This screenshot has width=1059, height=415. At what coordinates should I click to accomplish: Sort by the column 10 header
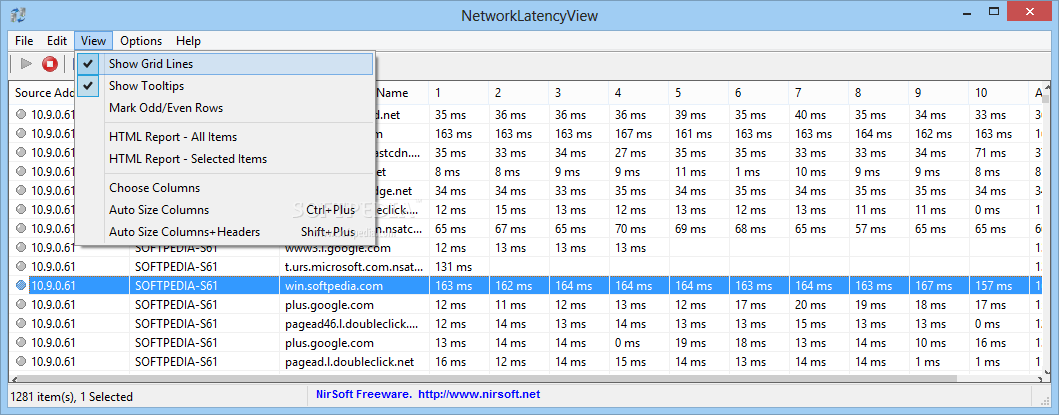coord(999,93)
